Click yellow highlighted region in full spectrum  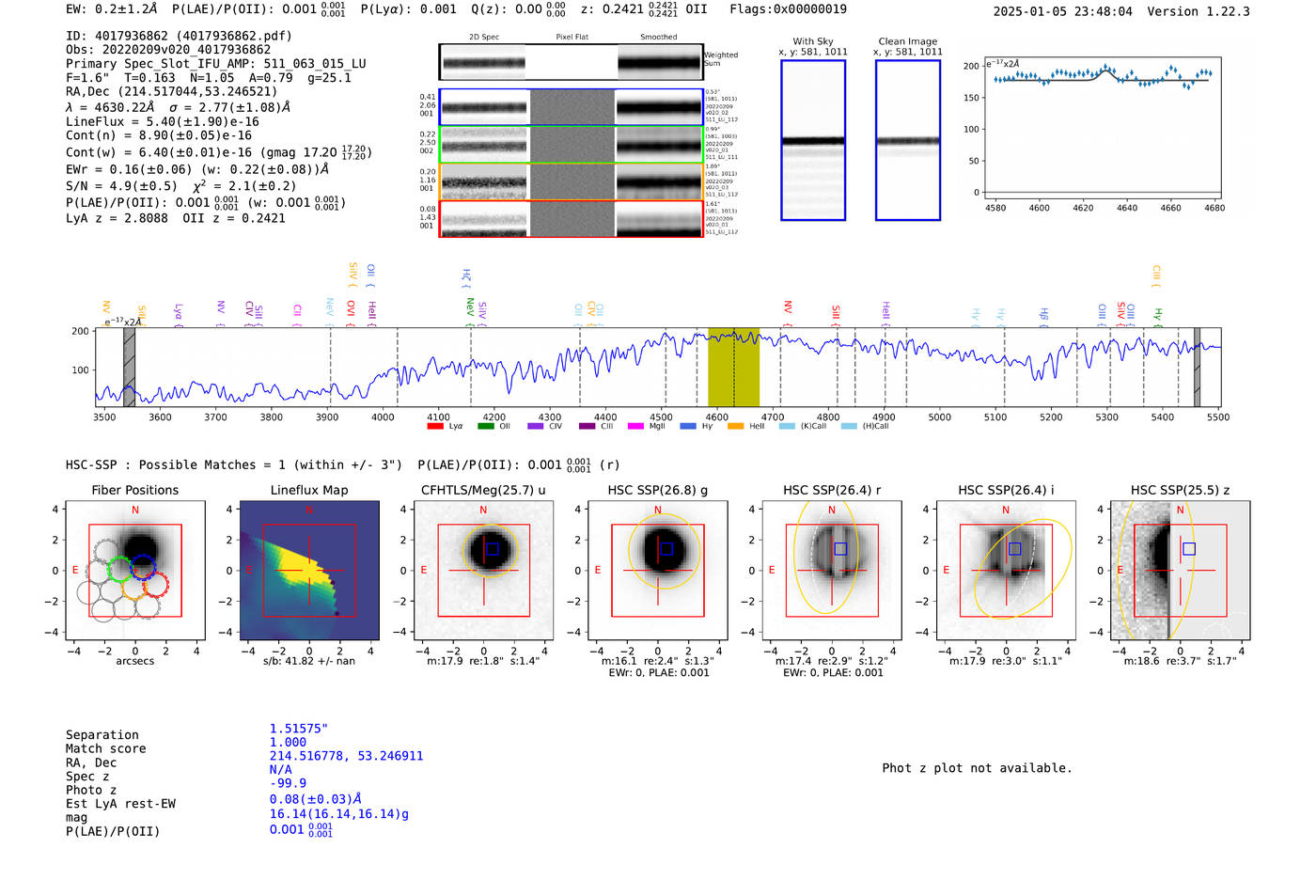733,368
